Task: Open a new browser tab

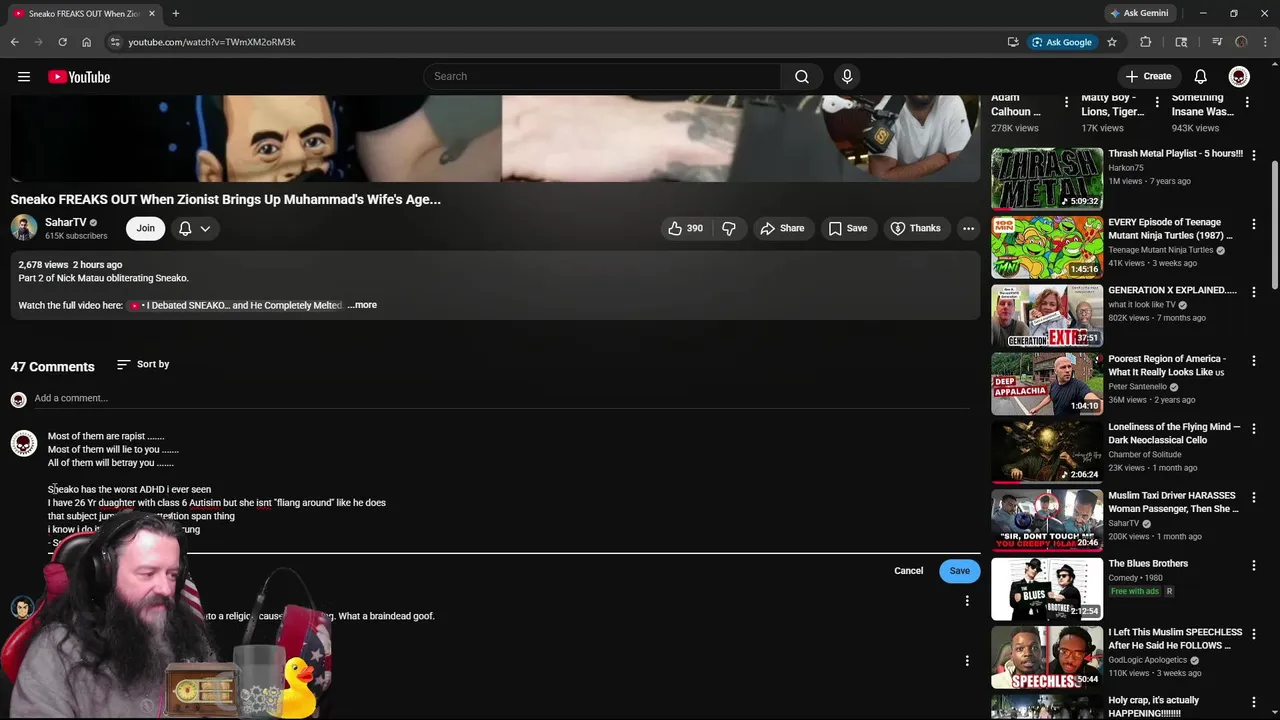Action: (x=176, y=14)
